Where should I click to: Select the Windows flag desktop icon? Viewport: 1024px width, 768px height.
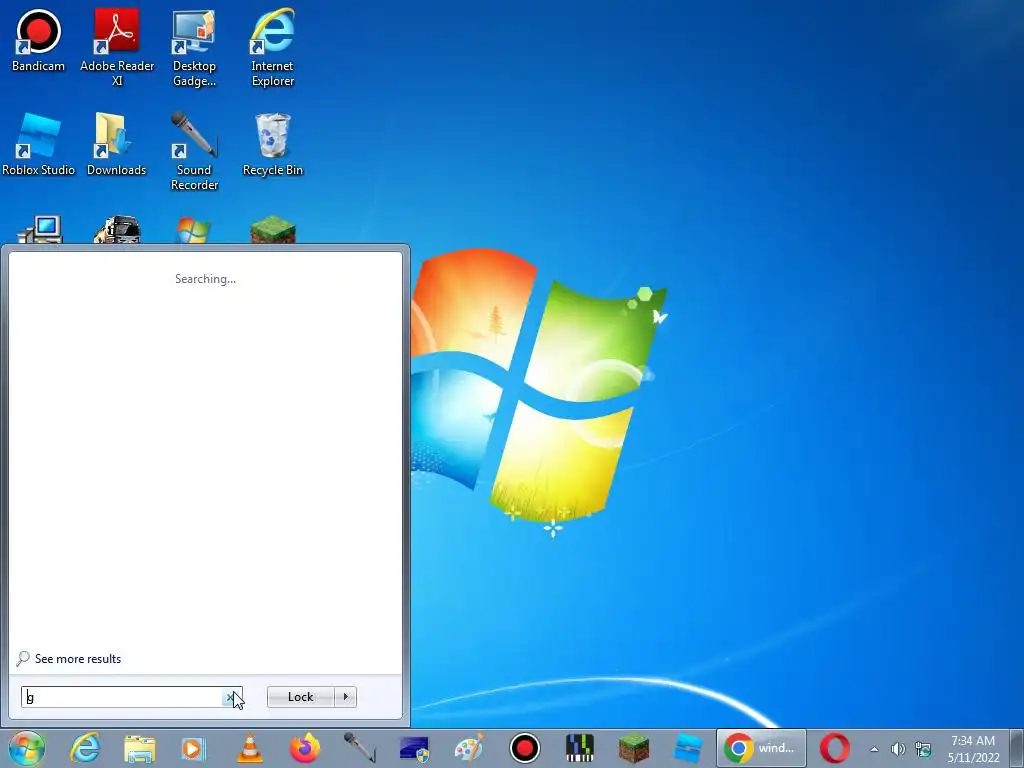pos(194,230)
